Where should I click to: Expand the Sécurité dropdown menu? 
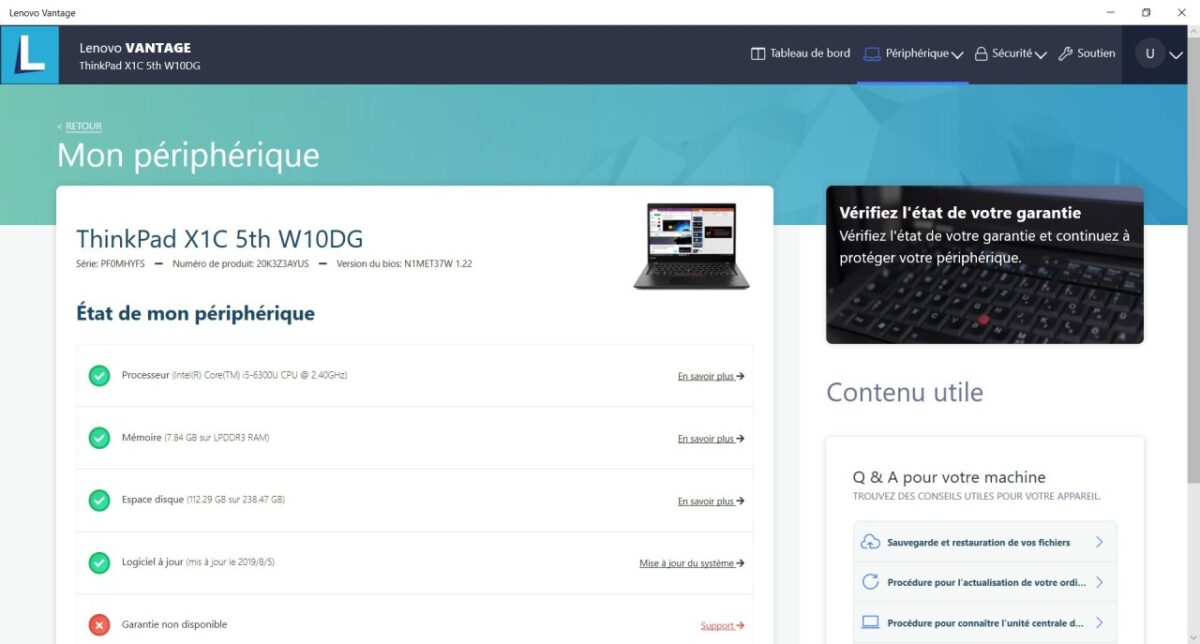click(1010, 54)
